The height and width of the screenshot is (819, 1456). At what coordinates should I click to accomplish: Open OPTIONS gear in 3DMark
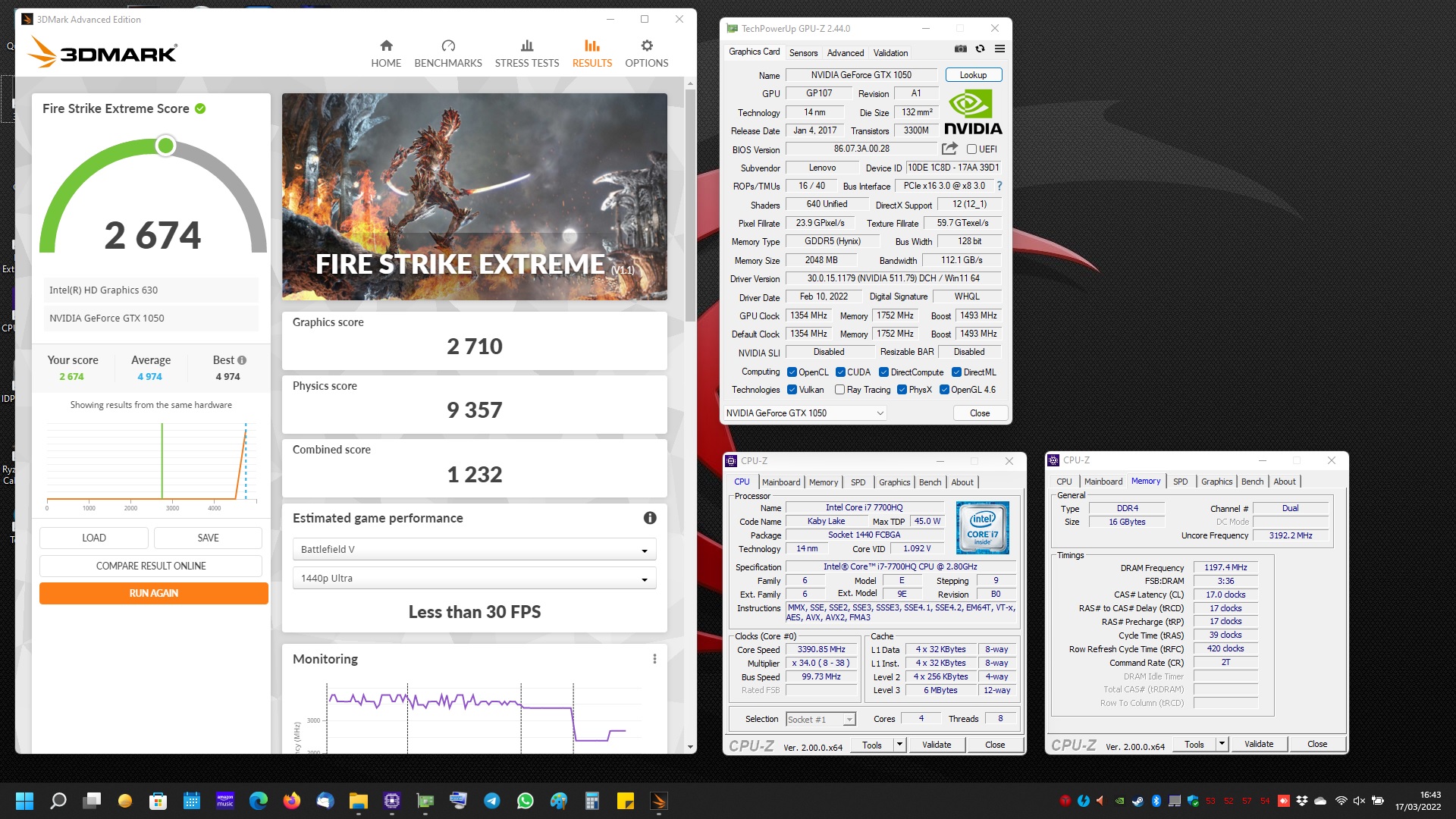pyautogui.click(x=647, y=54)
